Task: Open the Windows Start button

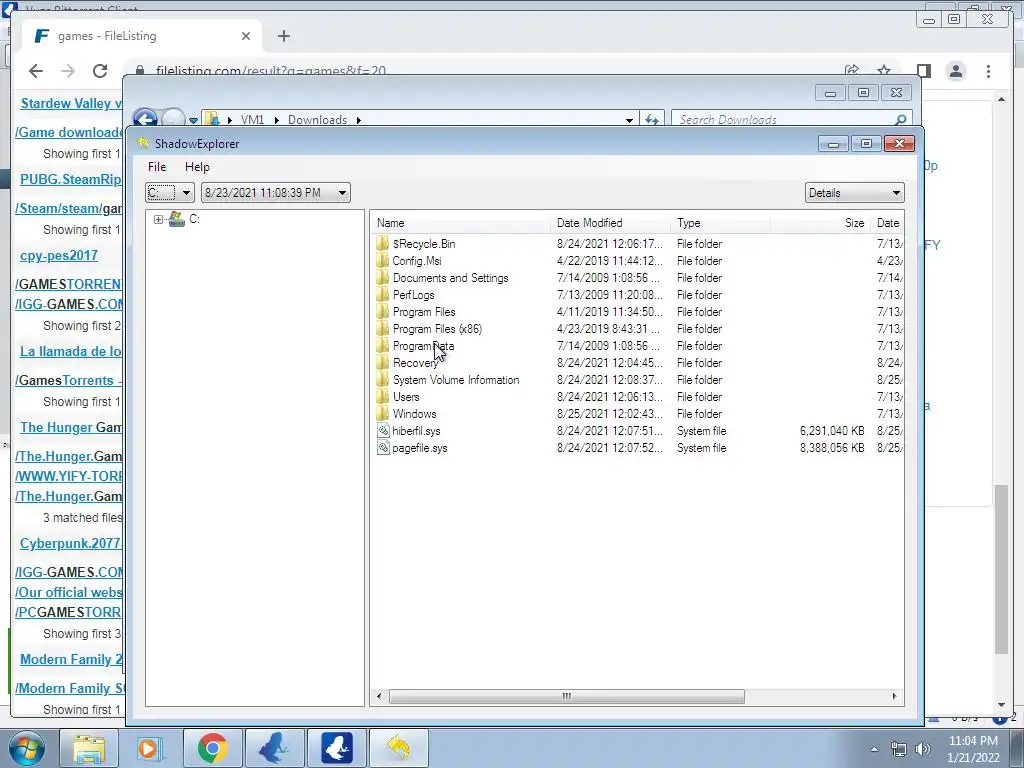Action: pos(25,748)
